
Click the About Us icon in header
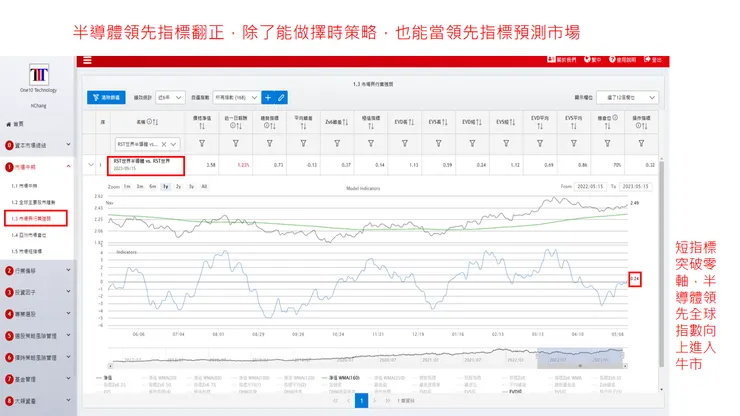pos(550,59)
